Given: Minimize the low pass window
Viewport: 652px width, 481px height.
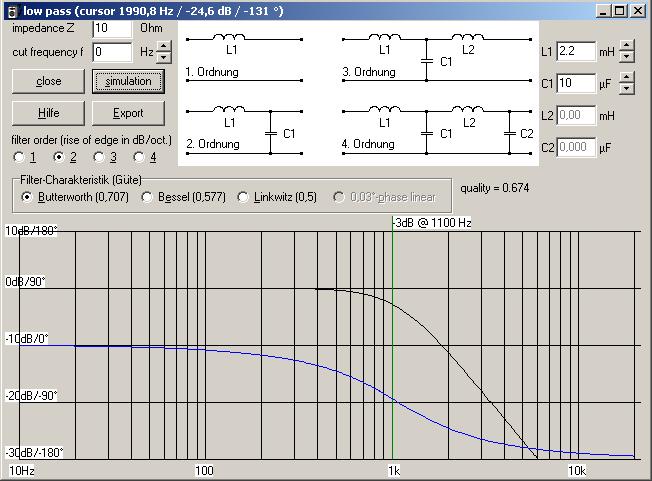Looking at the screenshot, I should click(x=603, y=11).
